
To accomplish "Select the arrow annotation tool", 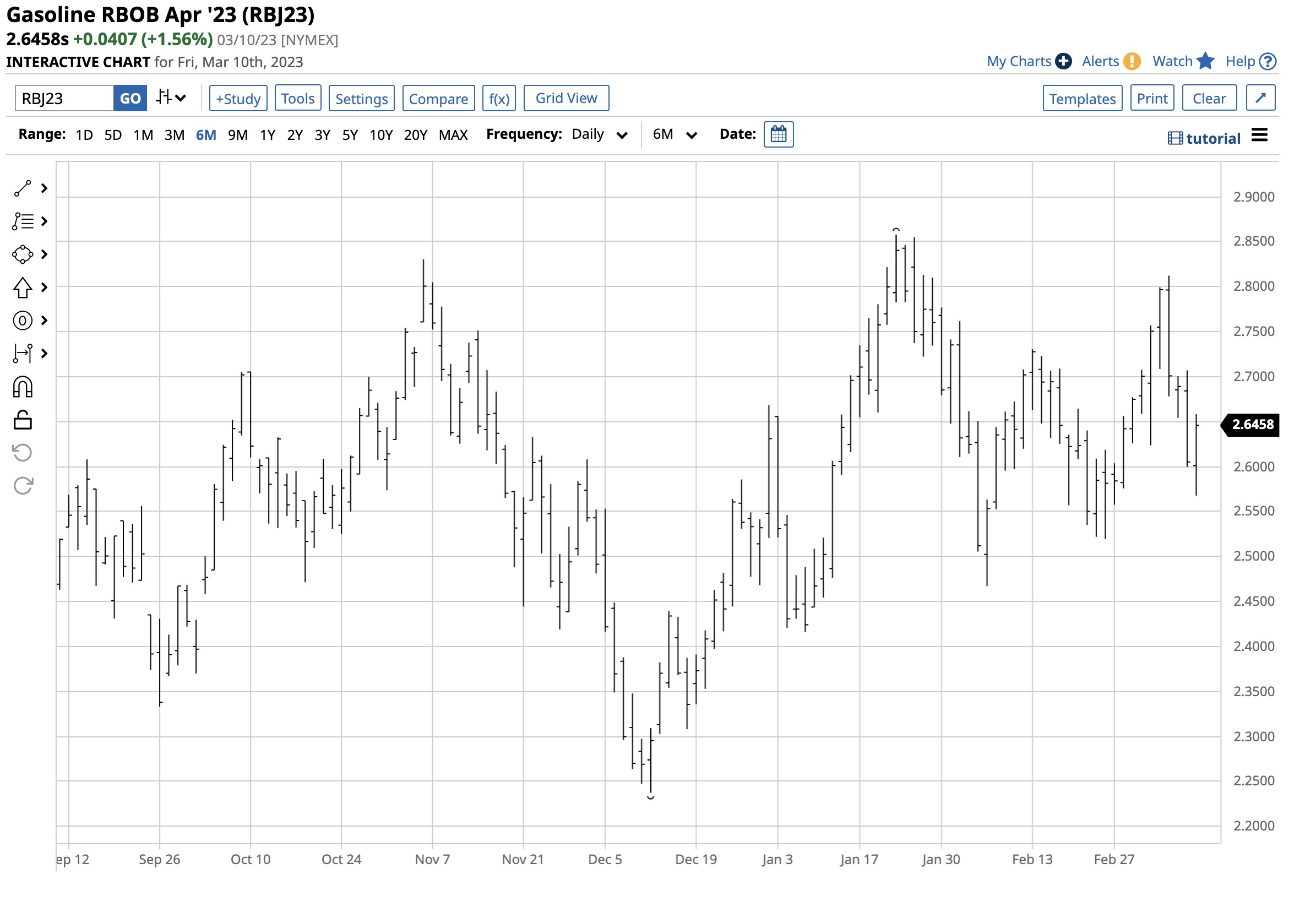I will pyautogui.click(x=23, y=287).
